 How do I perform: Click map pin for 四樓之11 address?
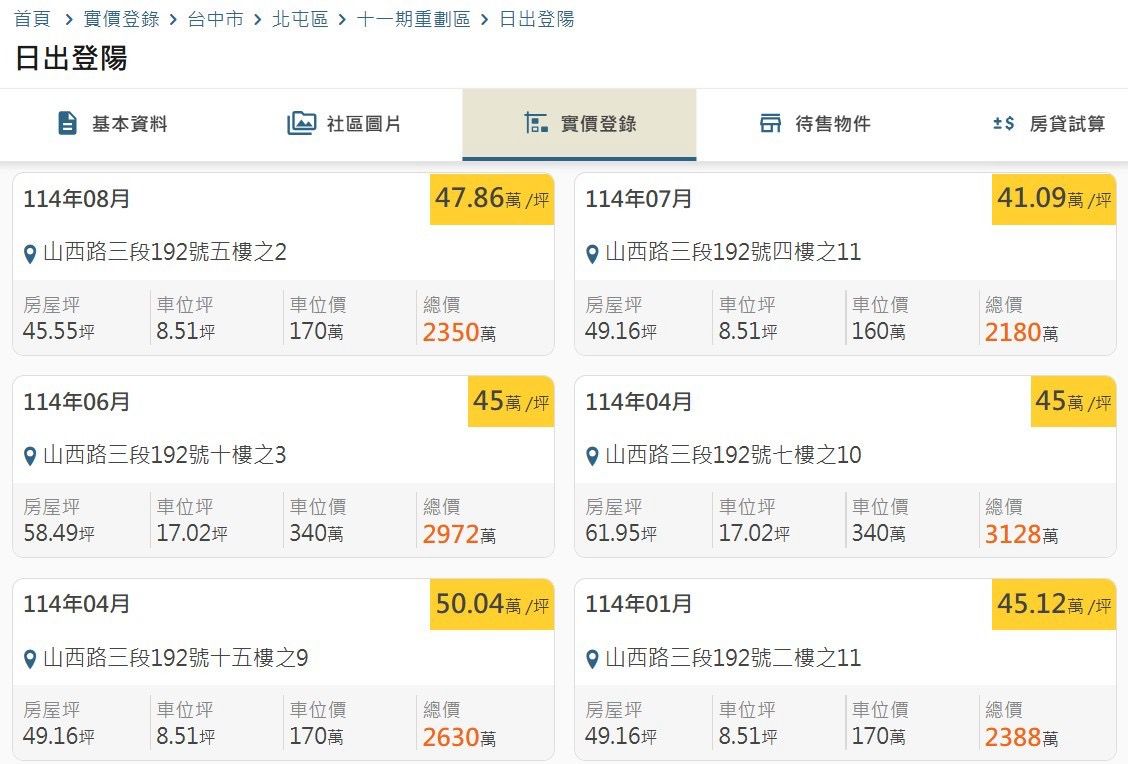(x=592, y=253)
